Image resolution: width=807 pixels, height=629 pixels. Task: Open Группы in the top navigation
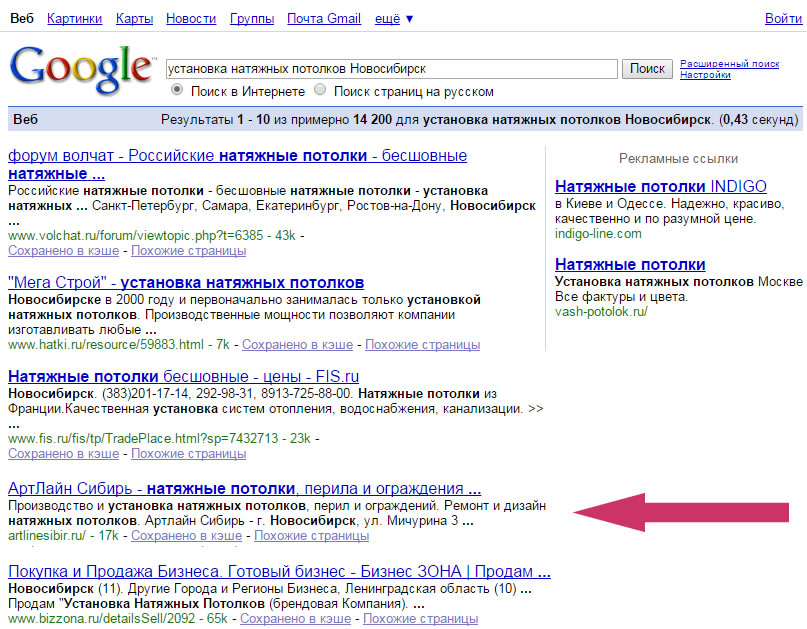click(x=252, y=19)
